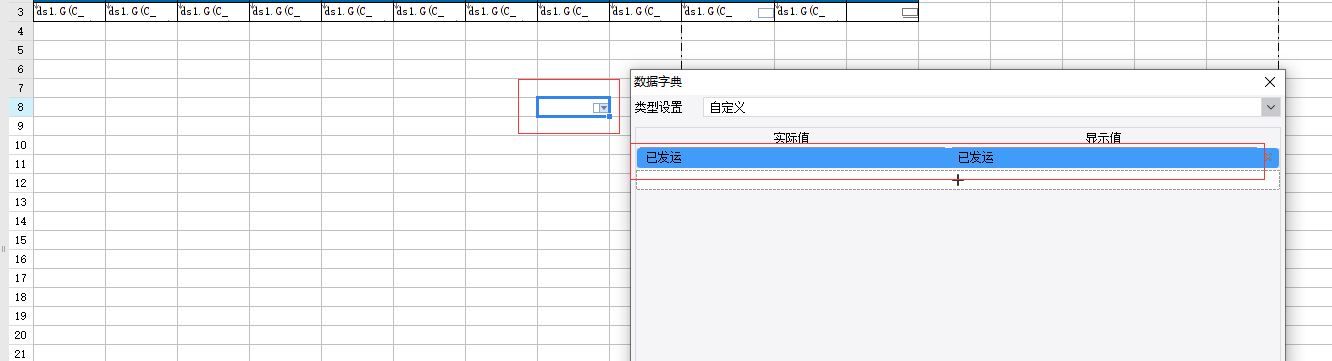The height and width of the screenshot is (361, 1332).
Task: Select row header 5
Action: pyautogui.click(x=21, y=50)
